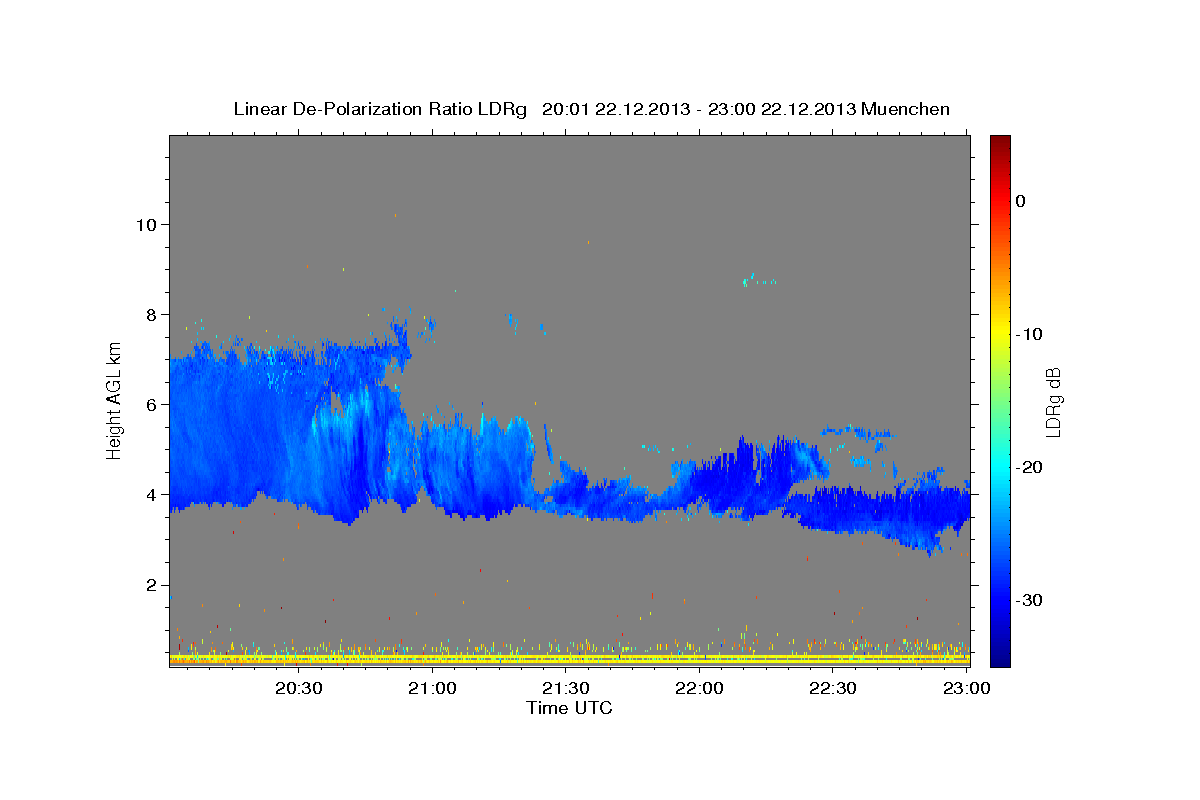The height and width of the screenshot is (800, 1200).
Task: Click the height tick label 10
Action: pyautogui.click(x=147, y=224)
